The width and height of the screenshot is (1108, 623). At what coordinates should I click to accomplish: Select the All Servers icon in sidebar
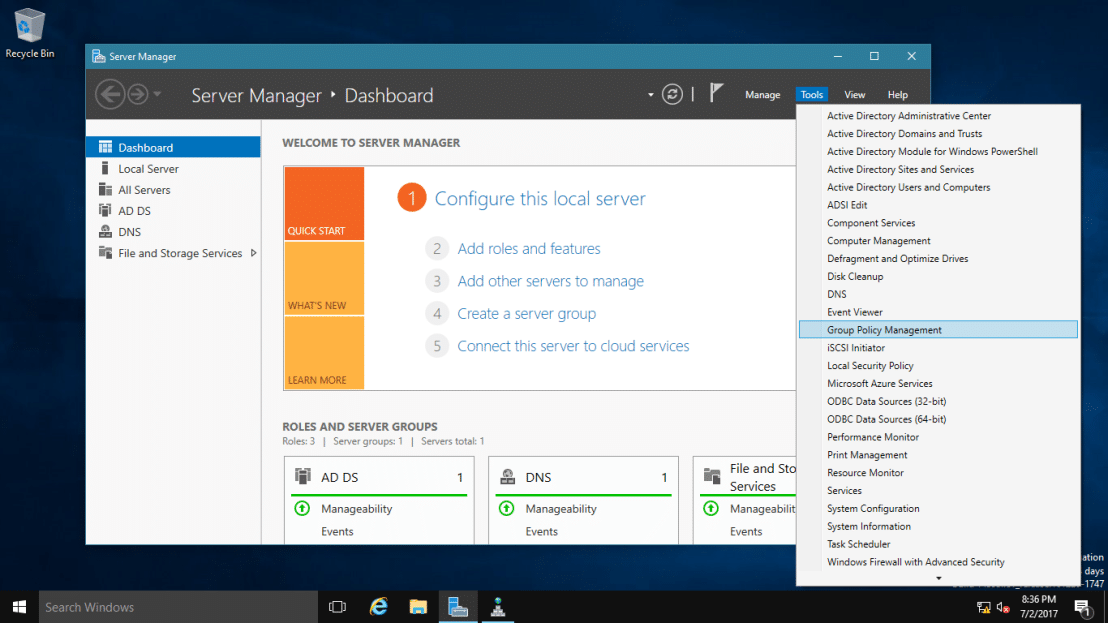pyautogui.click(x=105, y=189)
